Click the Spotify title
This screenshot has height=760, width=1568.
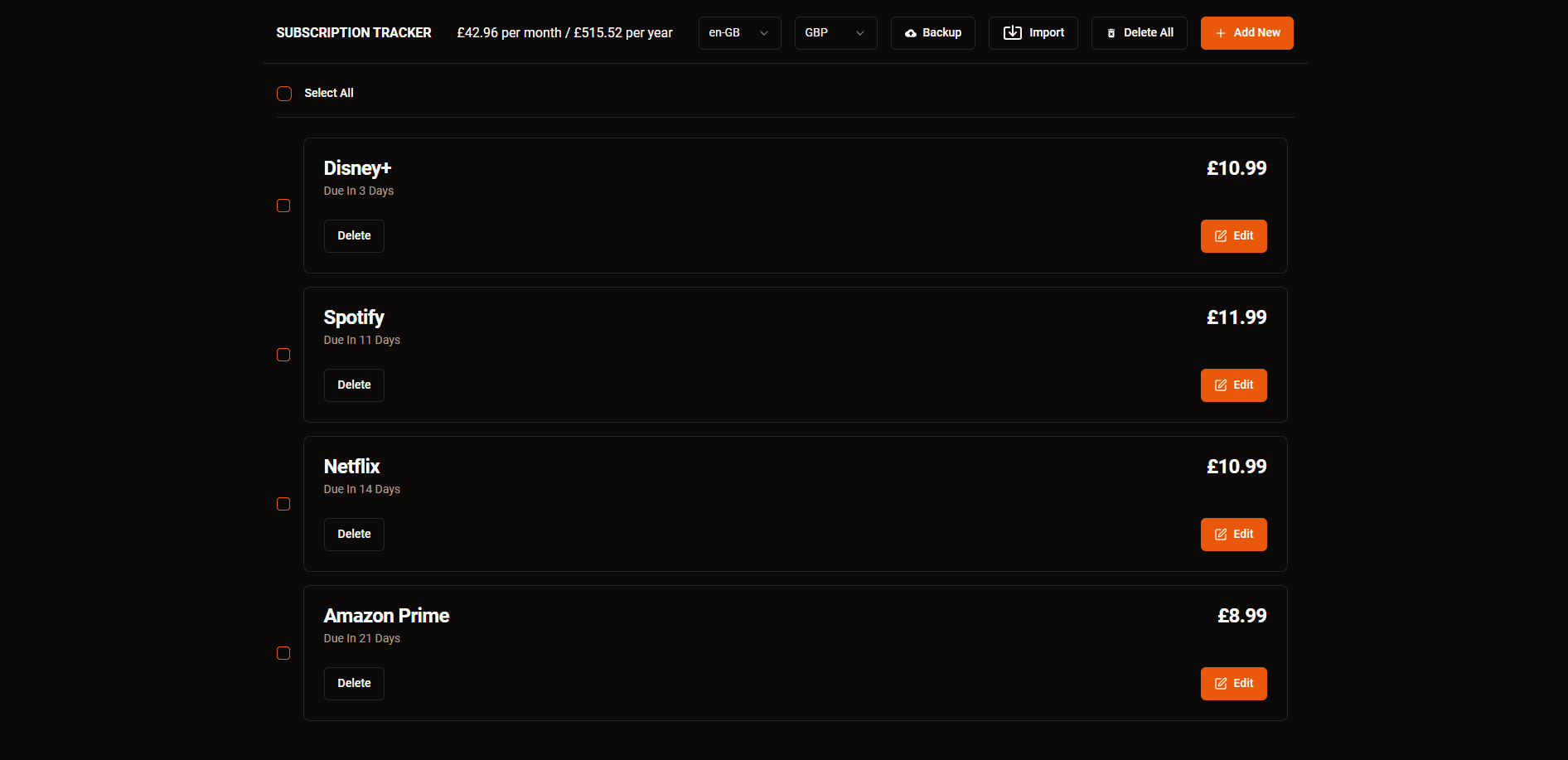click(354, 317)
